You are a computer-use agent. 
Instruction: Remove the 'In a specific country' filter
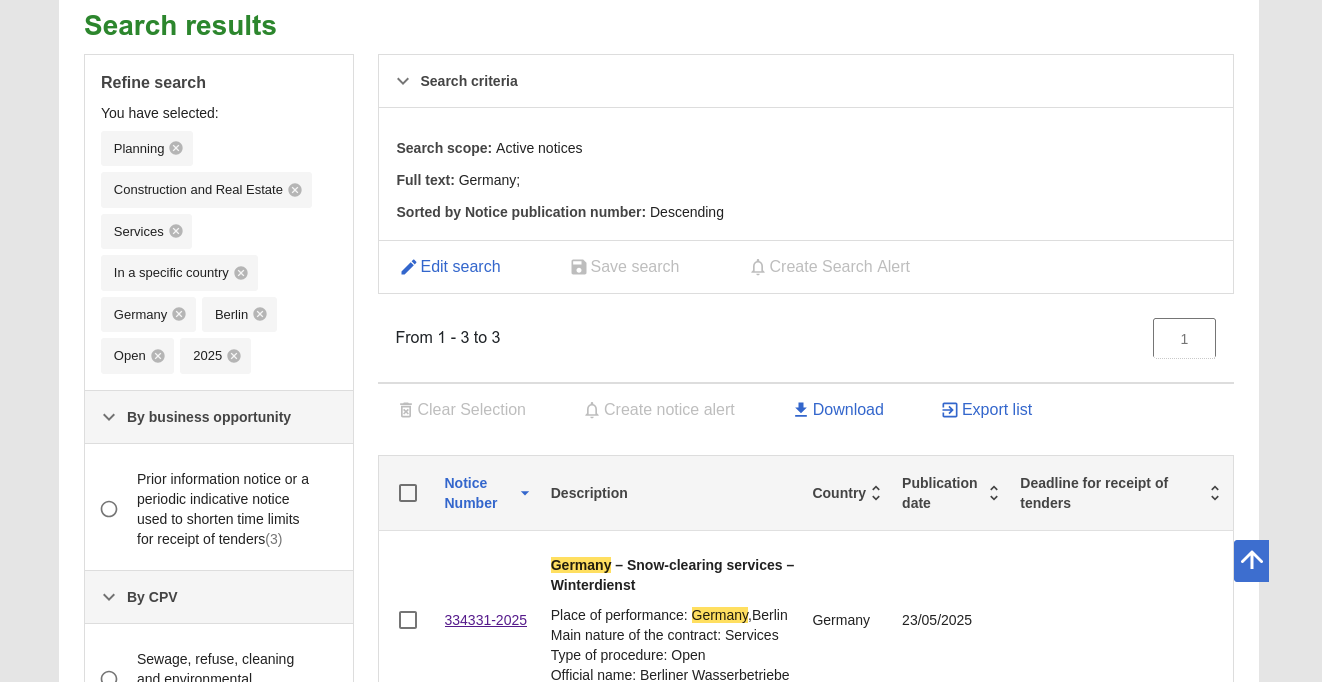(x=241, y=273)
